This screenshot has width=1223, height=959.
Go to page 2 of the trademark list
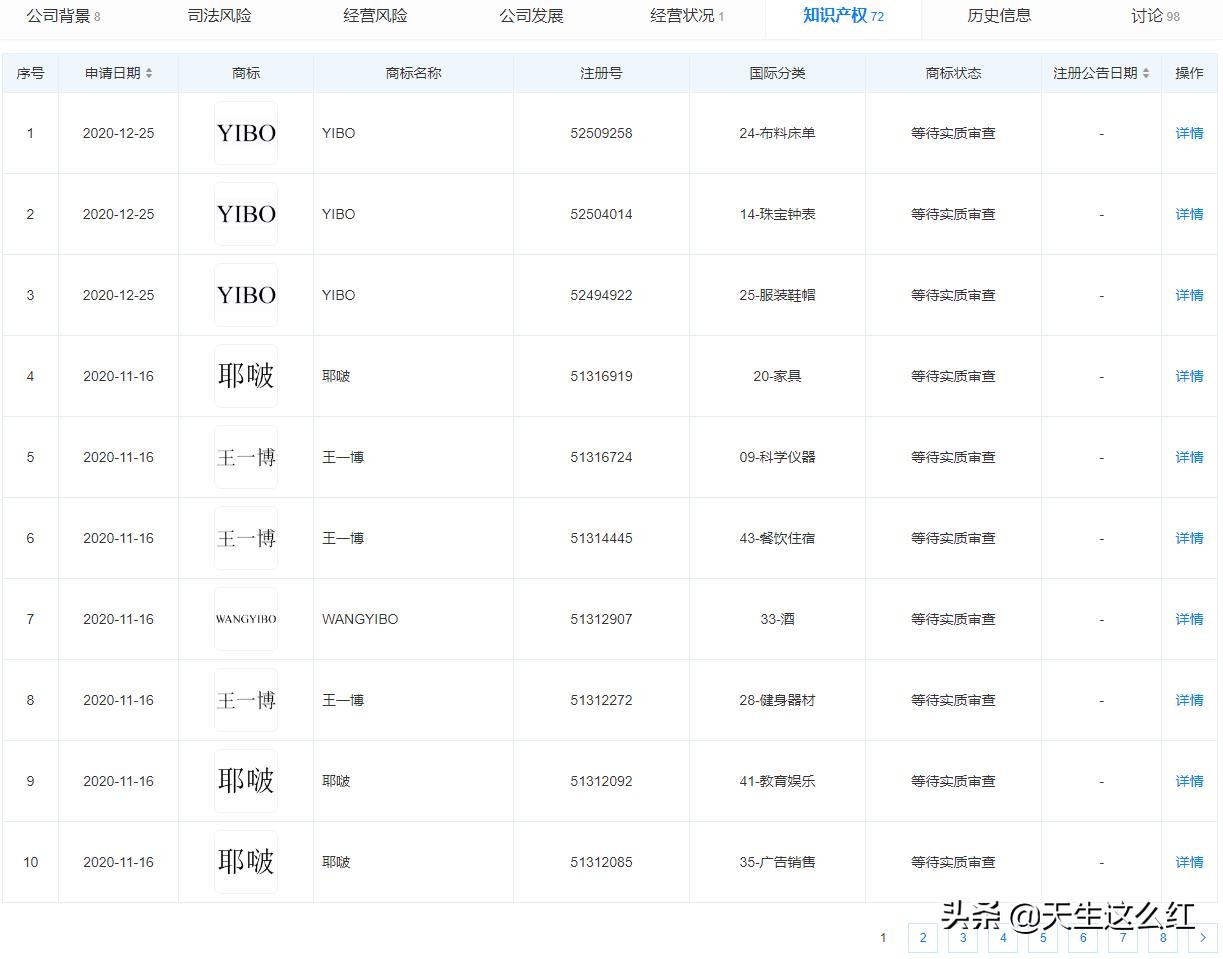(922, 938)
